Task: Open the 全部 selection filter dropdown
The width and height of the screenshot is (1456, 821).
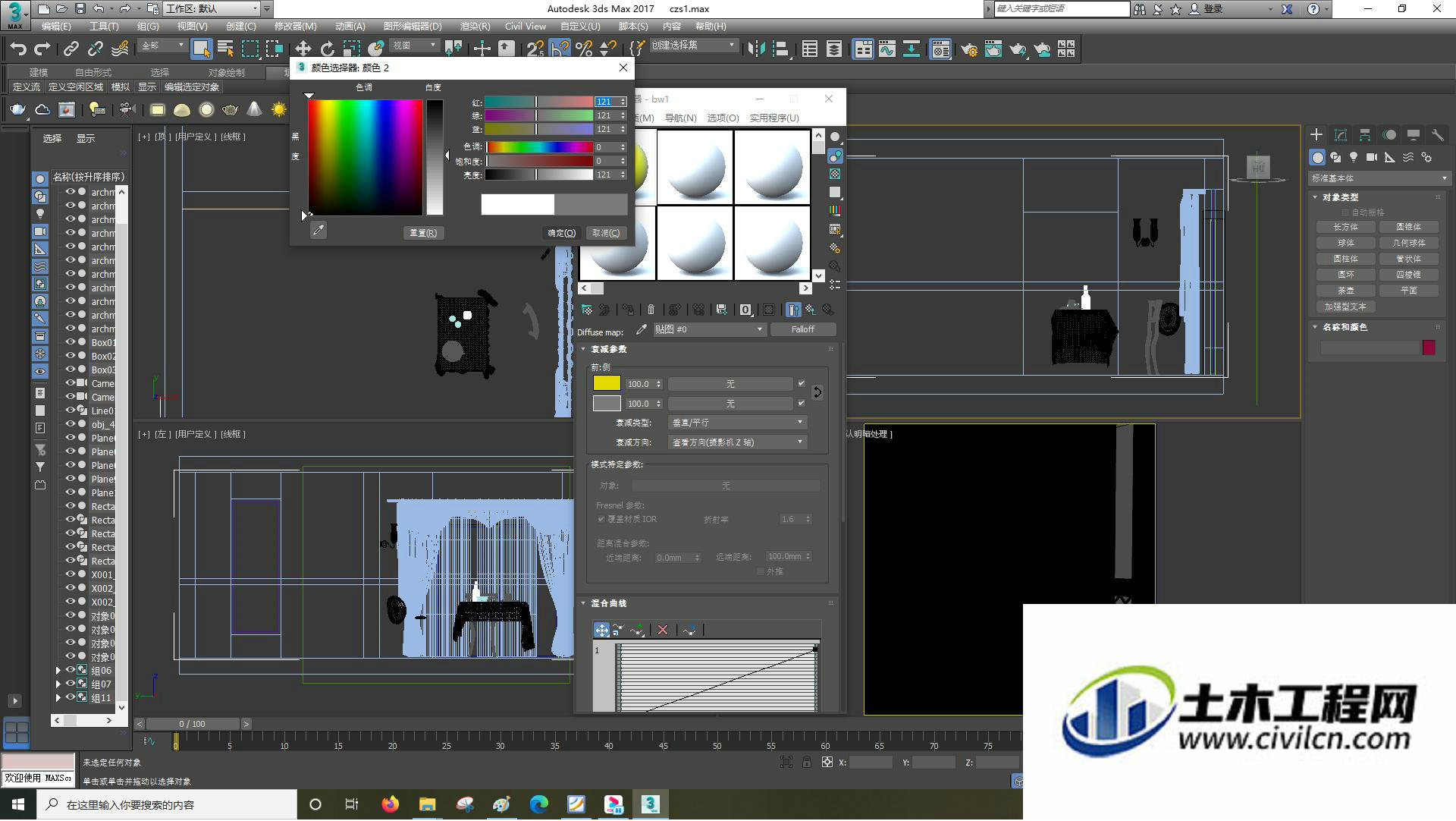Action: pyautogui.click(x=162, y=46)
